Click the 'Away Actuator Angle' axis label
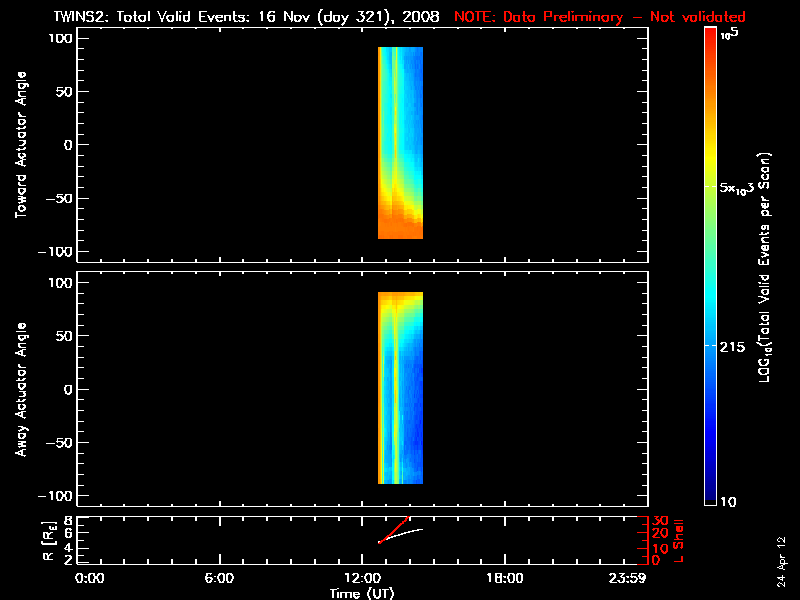The width and height of the screenshot is (800, 600). [x=21, y=389]
